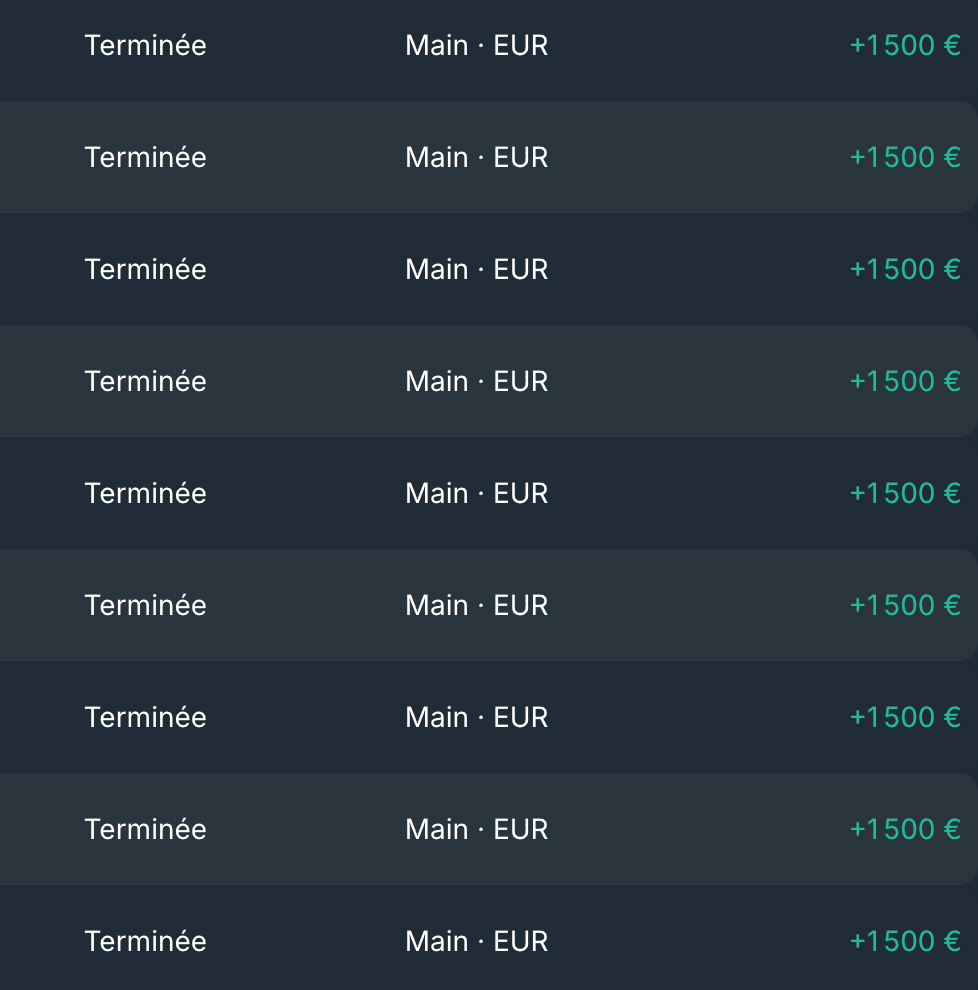The image size is (978, 990).
Task: Open Main · EUR in the eighth row
Action: pos(477,829)
